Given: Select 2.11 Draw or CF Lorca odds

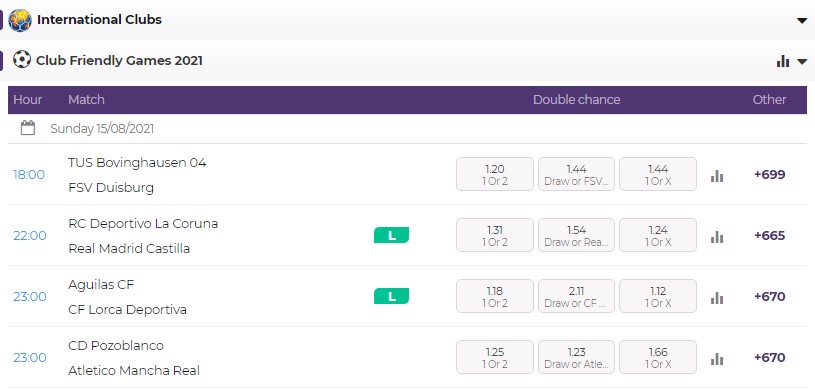Looking at the screenshot, I should (x=576, y=296).
